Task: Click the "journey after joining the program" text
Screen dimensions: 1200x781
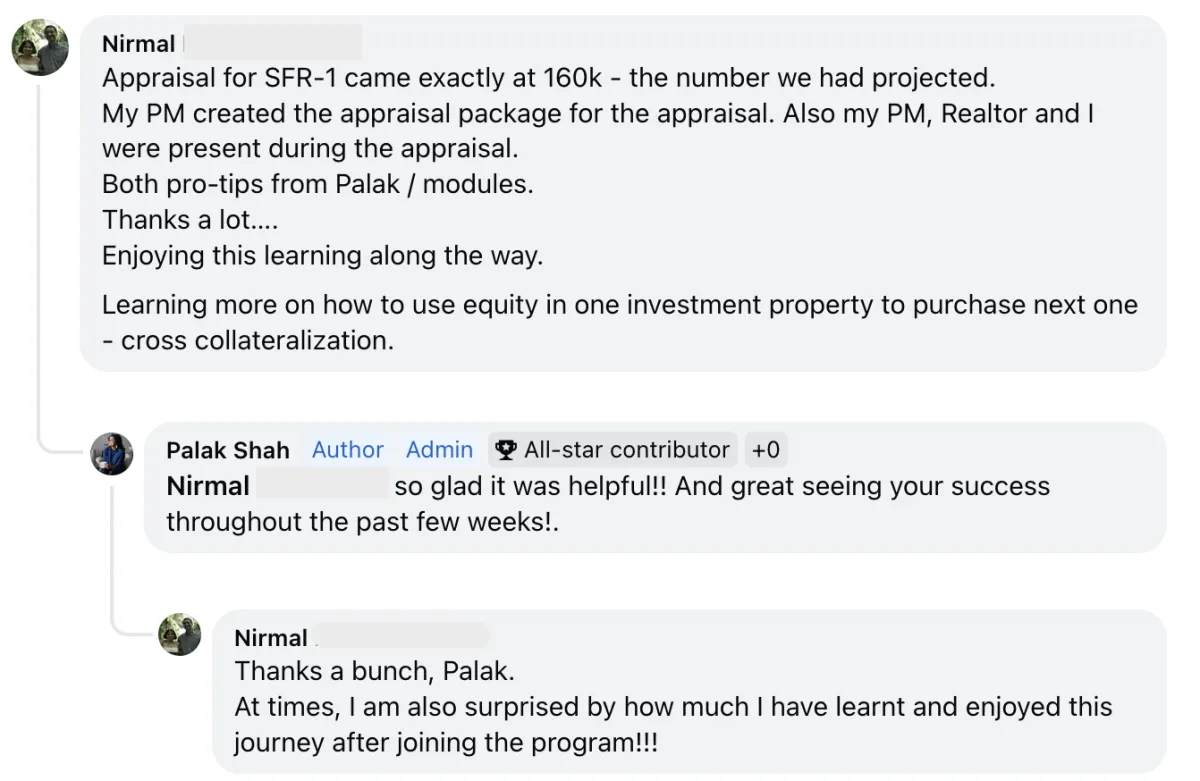Action: tap(446, 743)
